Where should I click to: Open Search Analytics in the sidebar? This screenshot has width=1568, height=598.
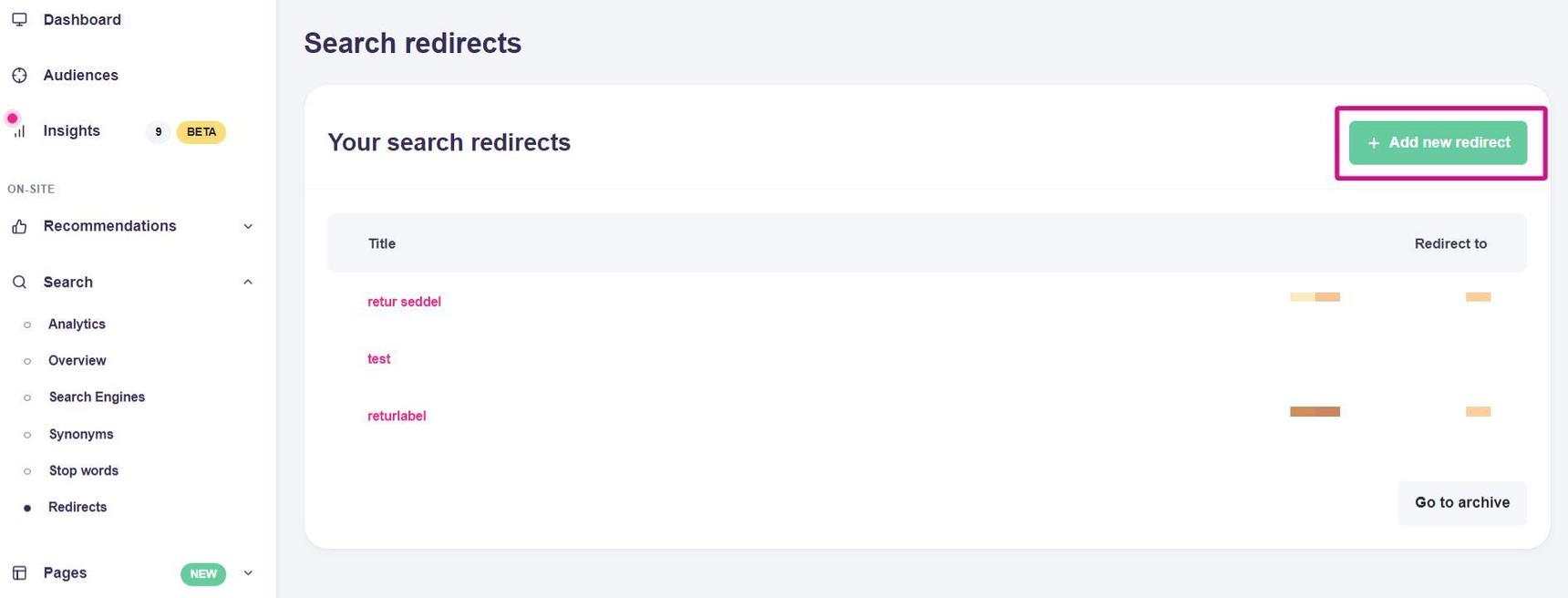(77, 325)
